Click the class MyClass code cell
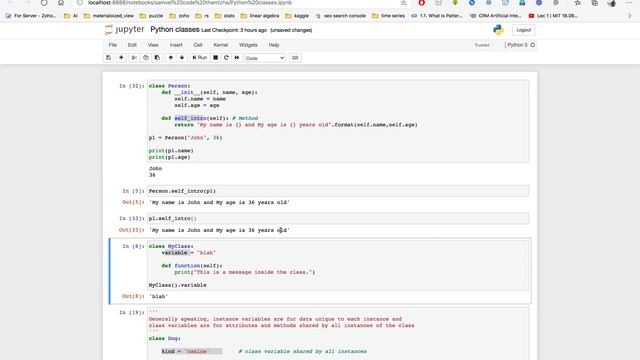Screen dimensions: 640x360 click(x=338, y=265)
